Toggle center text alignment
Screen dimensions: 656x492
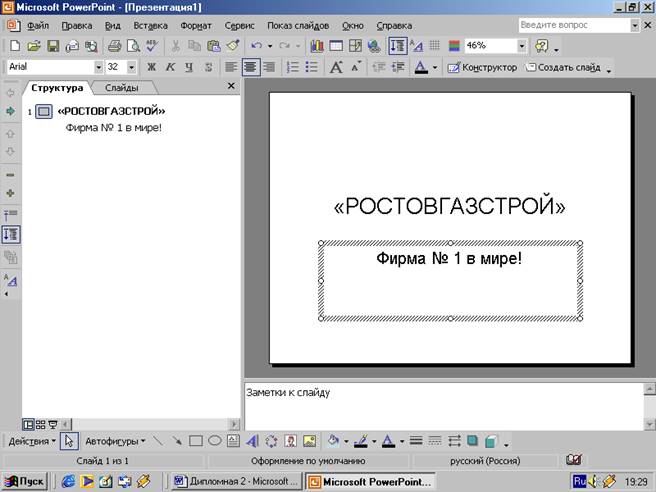click(250, 67)
